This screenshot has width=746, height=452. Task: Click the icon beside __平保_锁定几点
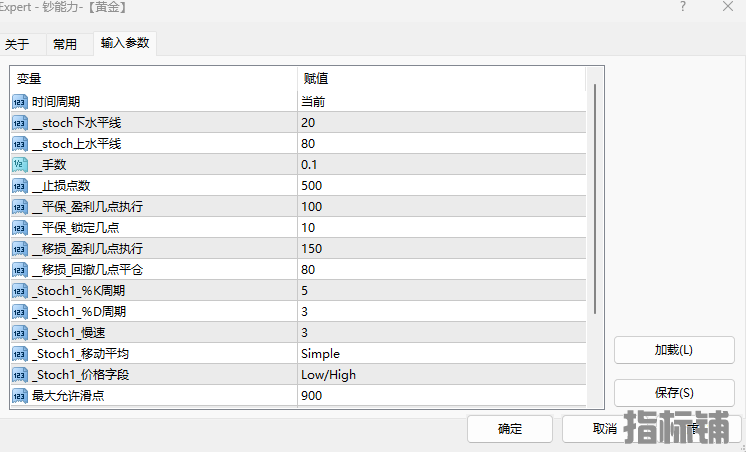click(20, 227)
